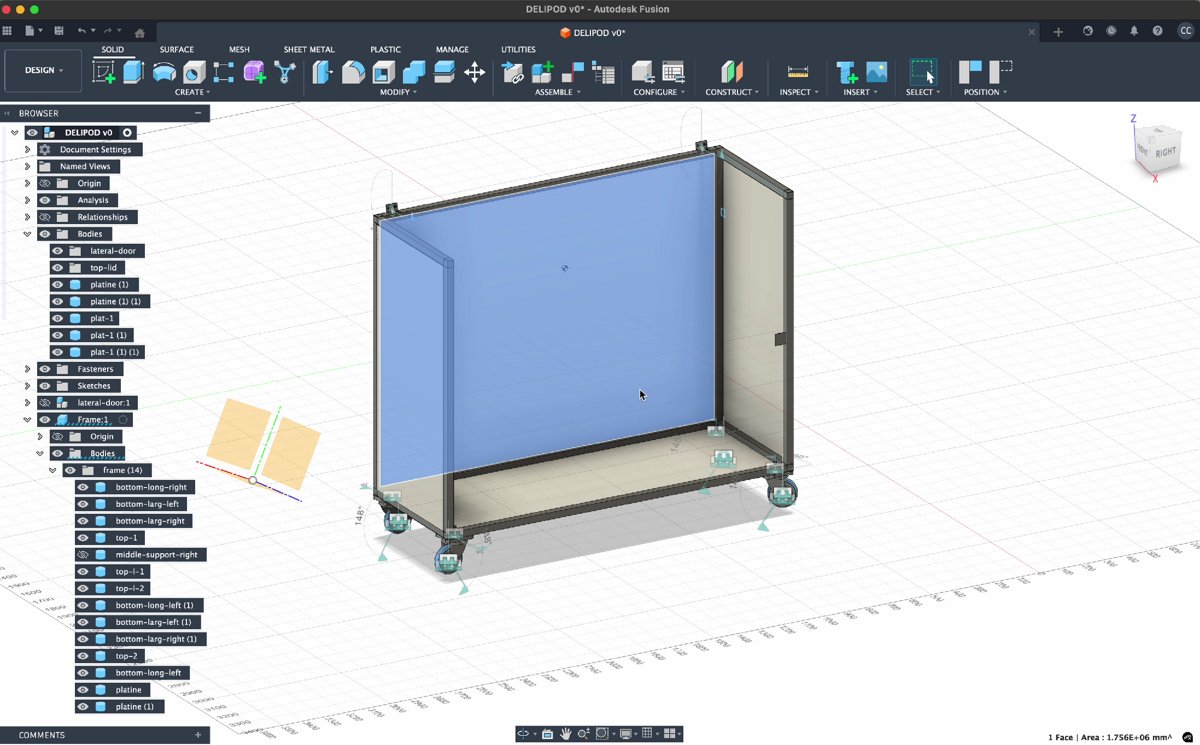The height and width of the screenshot is (745, 1200).
Task: Collapse the Frame:1 component
Action: pyautogui.click(x=28, y=420)
